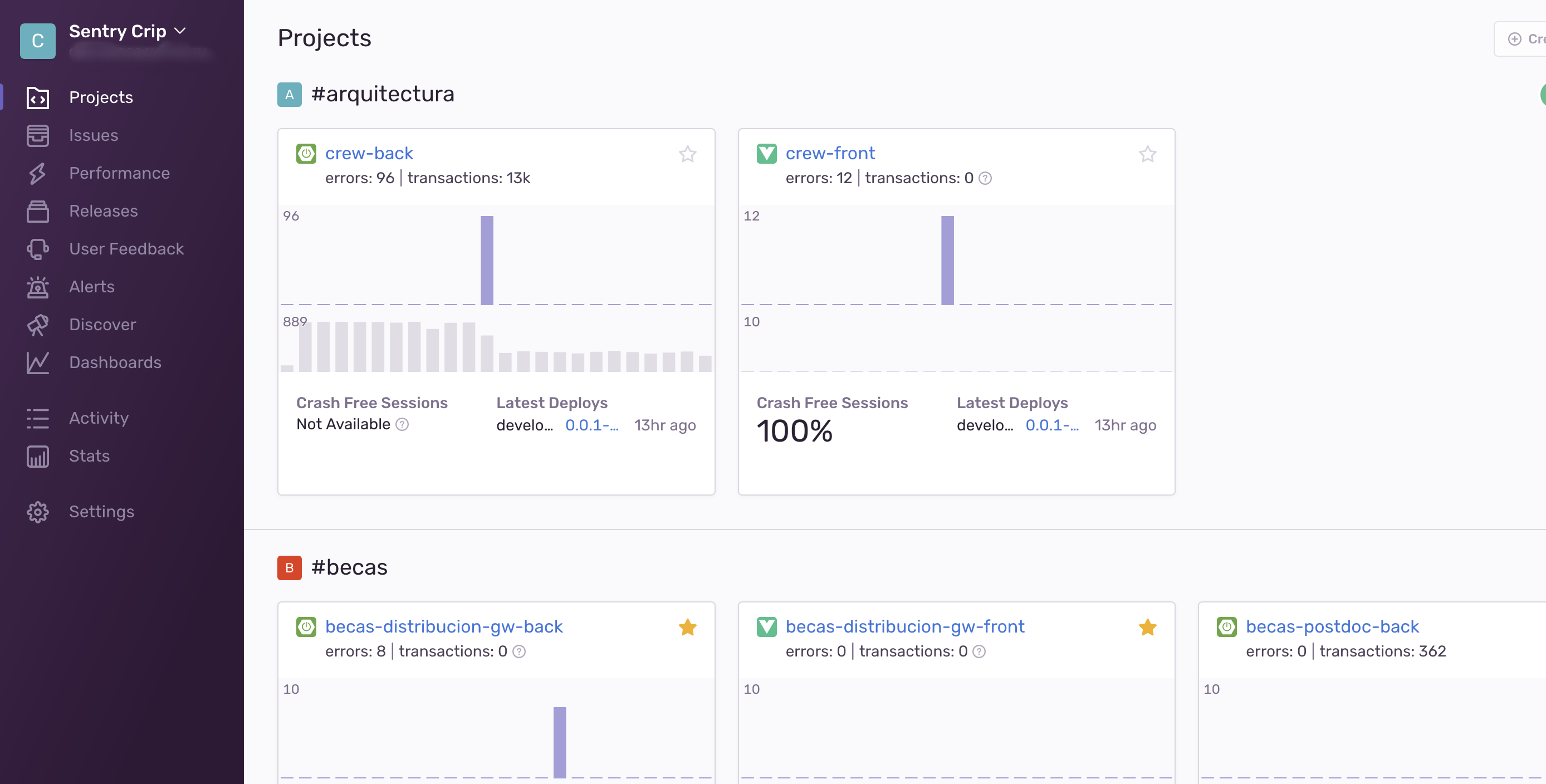Image resolution: width=1546 pixels, height=784 pixels.
Task: Click becas-distribucion-gw-back platform icon
Action: click(306, 627)
